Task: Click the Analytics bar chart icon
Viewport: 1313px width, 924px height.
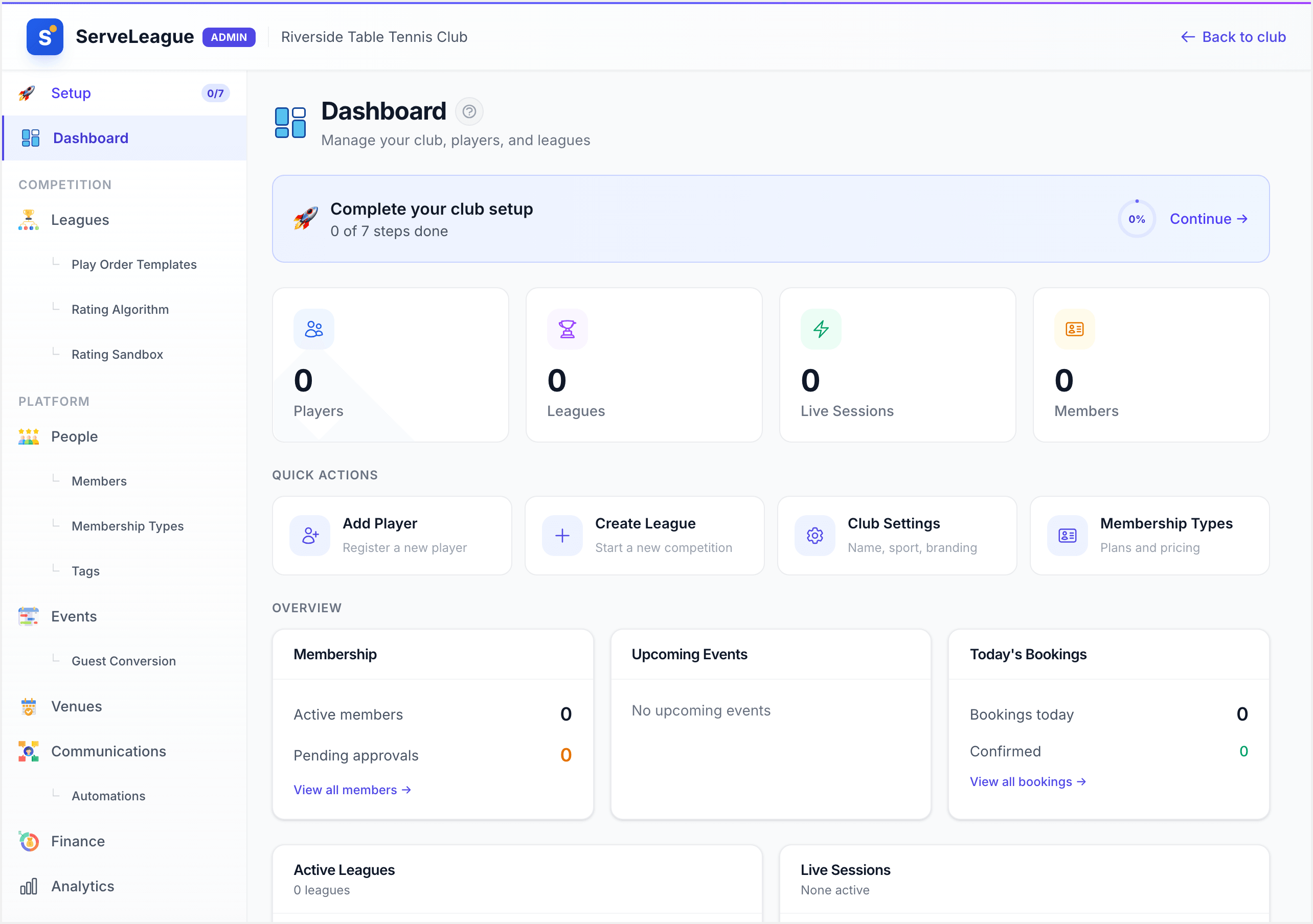Action: point(28,886)
